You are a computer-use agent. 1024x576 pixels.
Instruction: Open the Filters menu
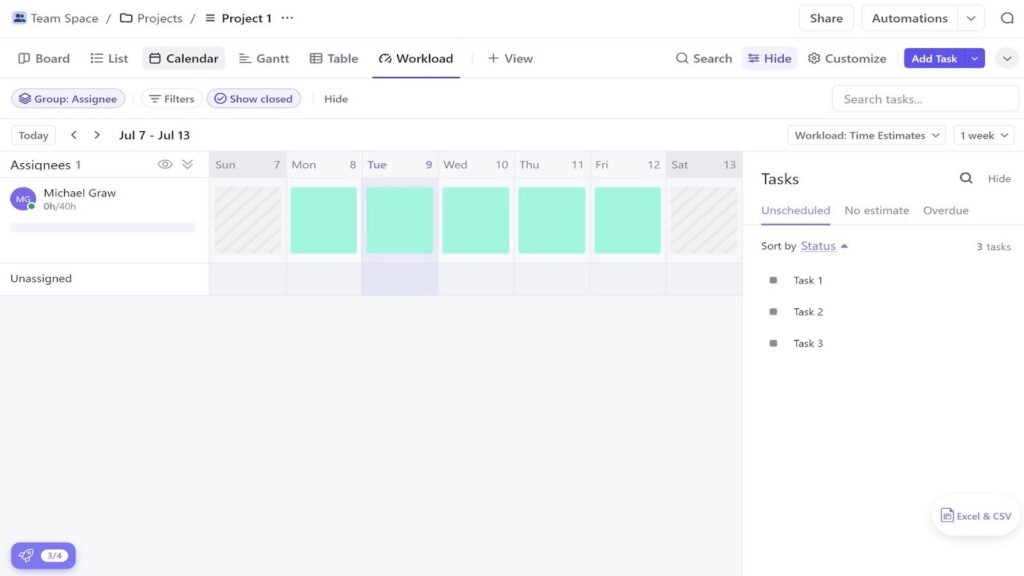point(171,99)
